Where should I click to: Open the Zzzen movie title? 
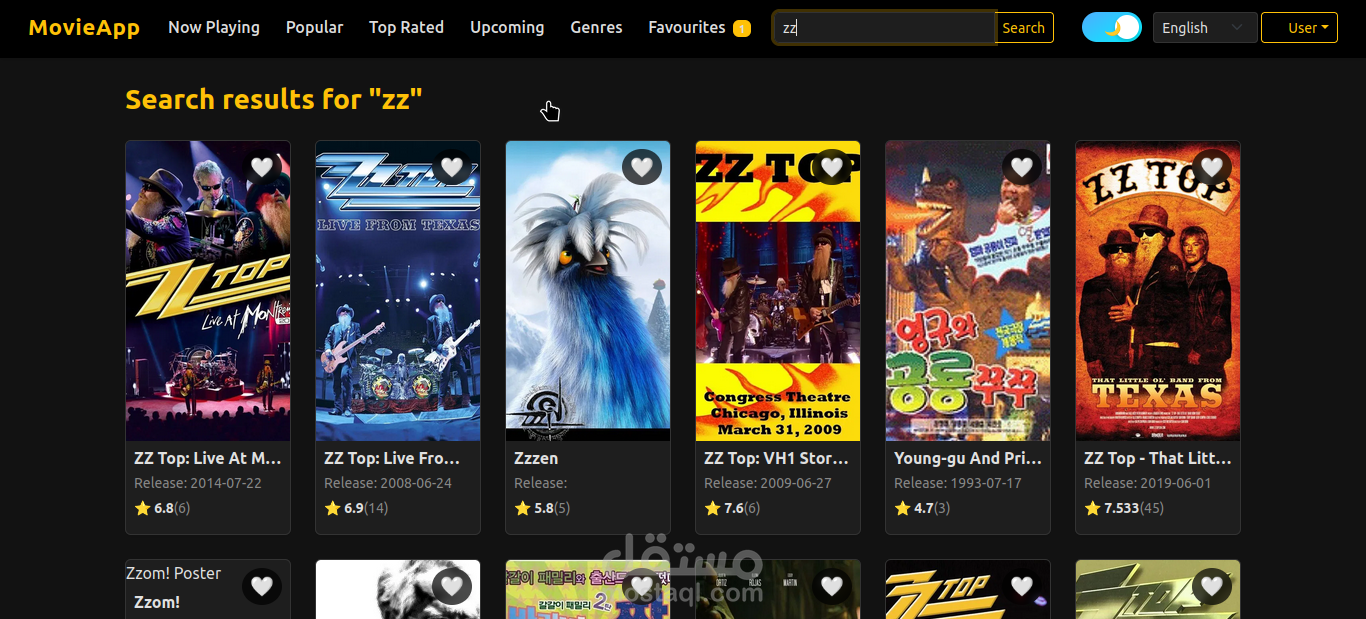click(536, 458)
